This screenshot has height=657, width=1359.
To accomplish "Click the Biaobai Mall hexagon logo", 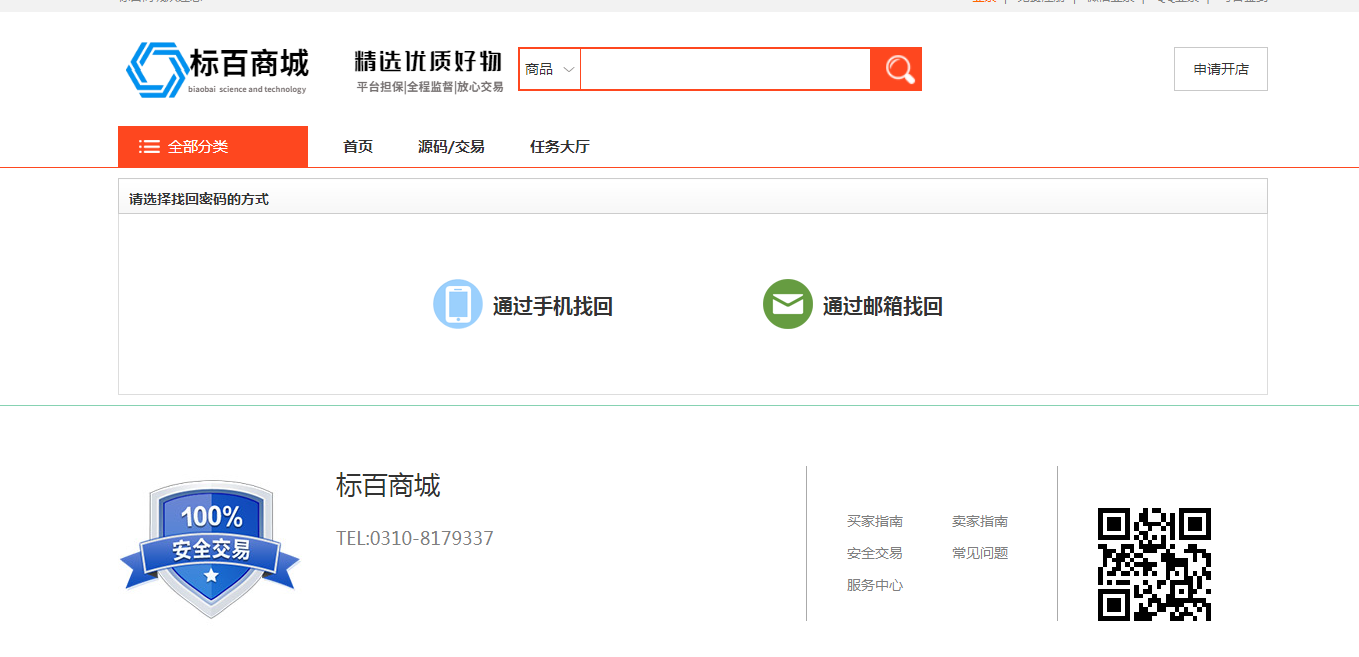I will (x=156, y=69).
